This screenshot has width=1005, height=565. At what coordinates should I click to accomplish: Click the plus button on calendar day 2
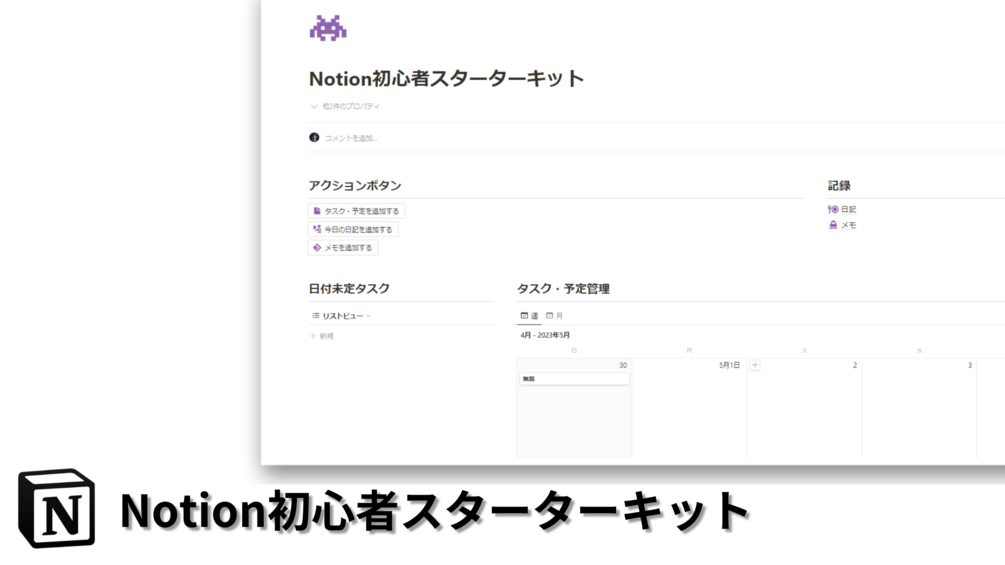coord(755,365)
